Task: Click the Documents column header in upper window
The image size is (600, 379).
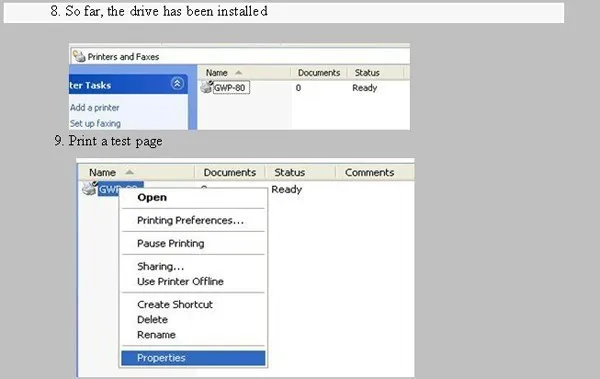Action: tap(319, 72)
